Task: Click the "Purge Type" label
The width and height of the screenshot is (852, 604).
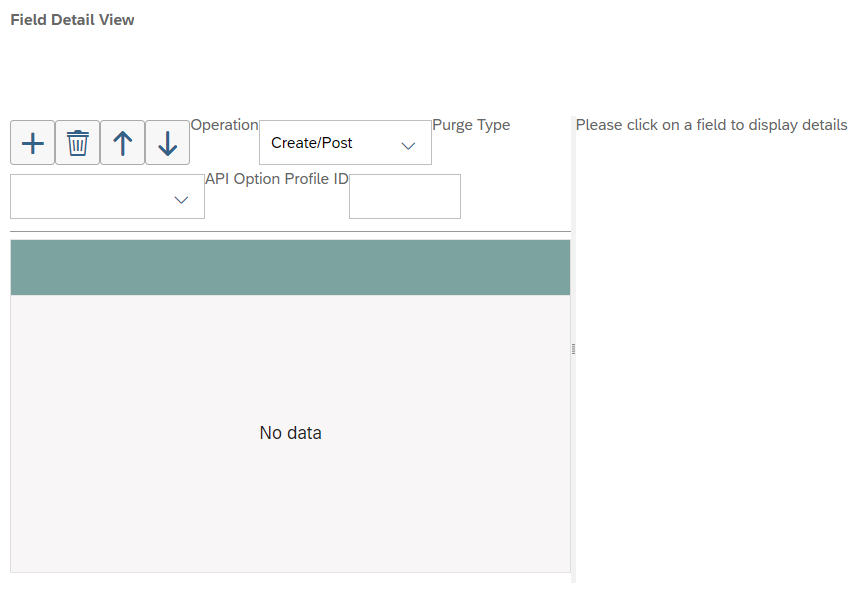Action: click(x=471, y=125)
